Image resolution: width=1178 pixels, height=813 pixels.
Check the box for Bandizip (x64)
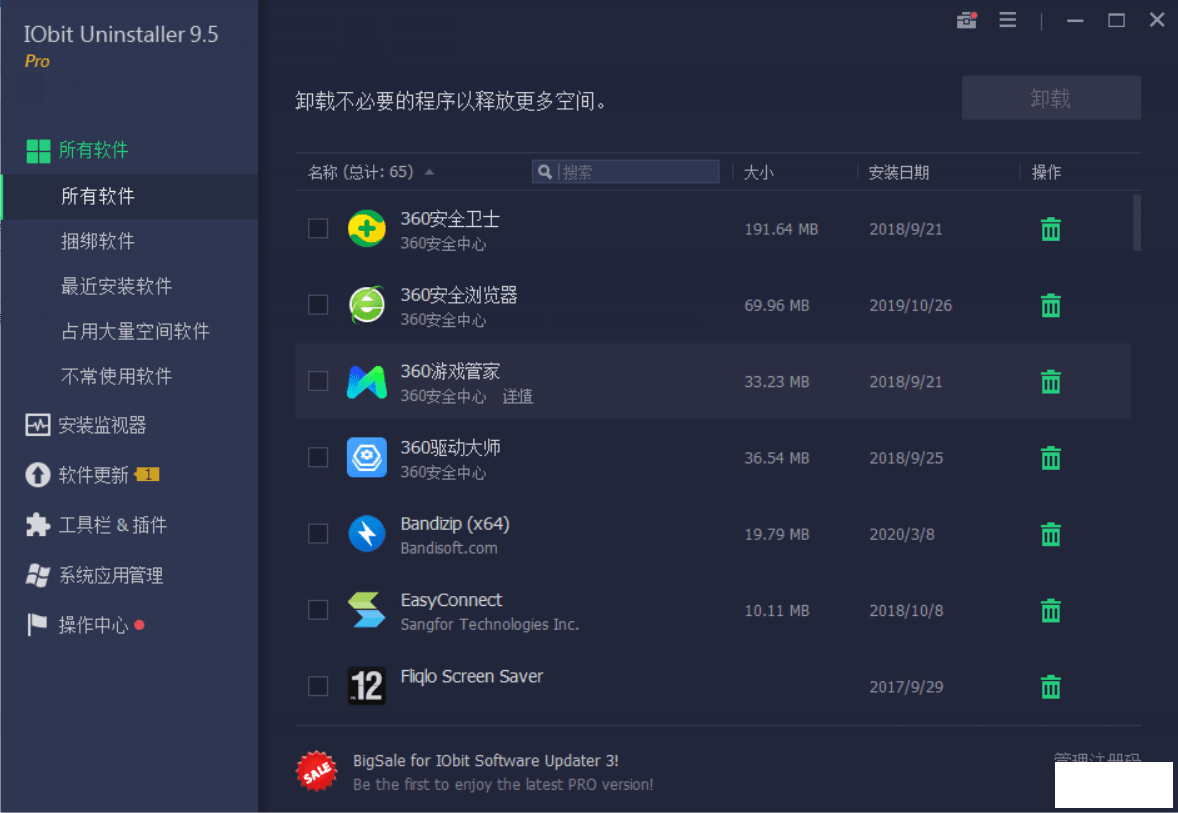[x=318, y=533]
